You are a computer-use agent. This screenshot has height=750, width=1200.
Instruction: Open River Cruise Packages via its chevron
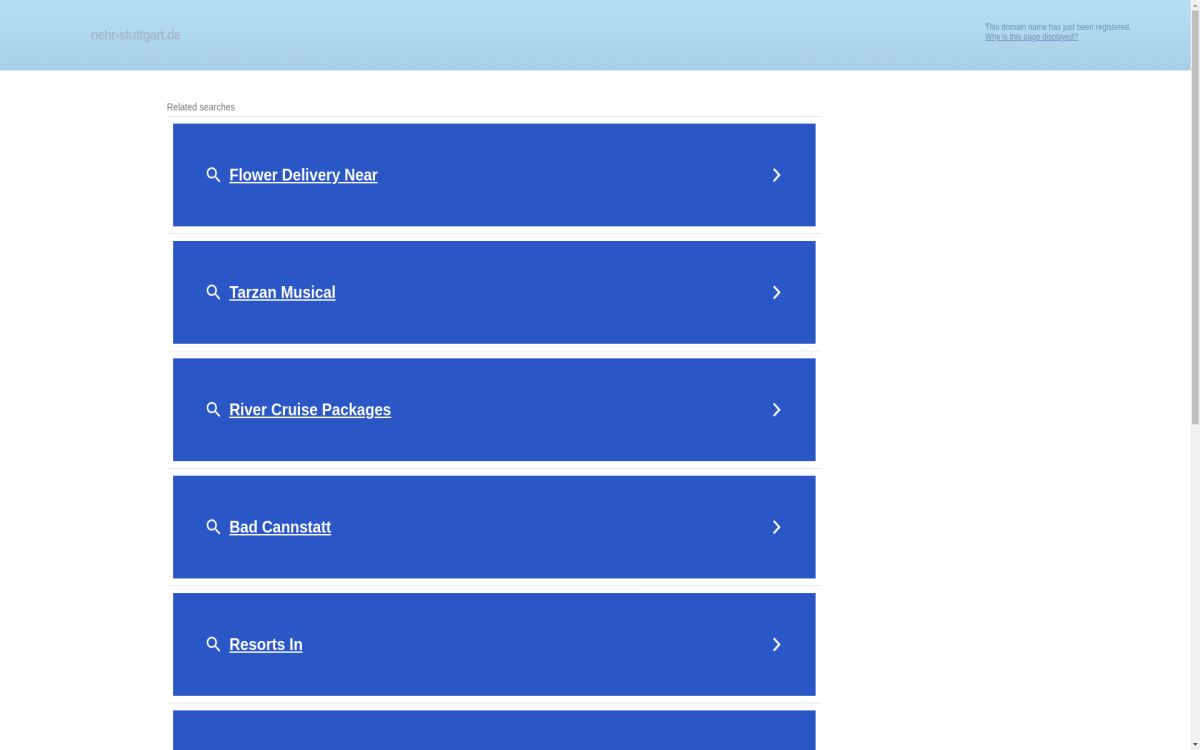click(x=776, y=410)
